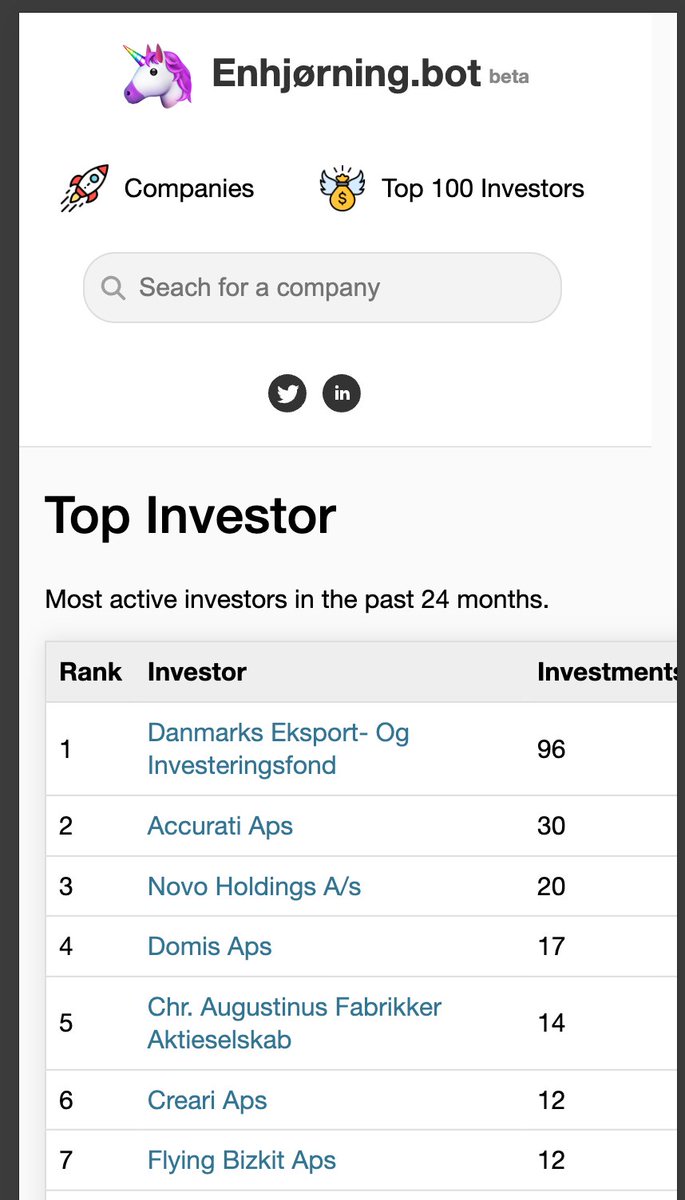
Task: Open Accurati Aps investor link
Action: pyautogui.click(x=220, y=826)
